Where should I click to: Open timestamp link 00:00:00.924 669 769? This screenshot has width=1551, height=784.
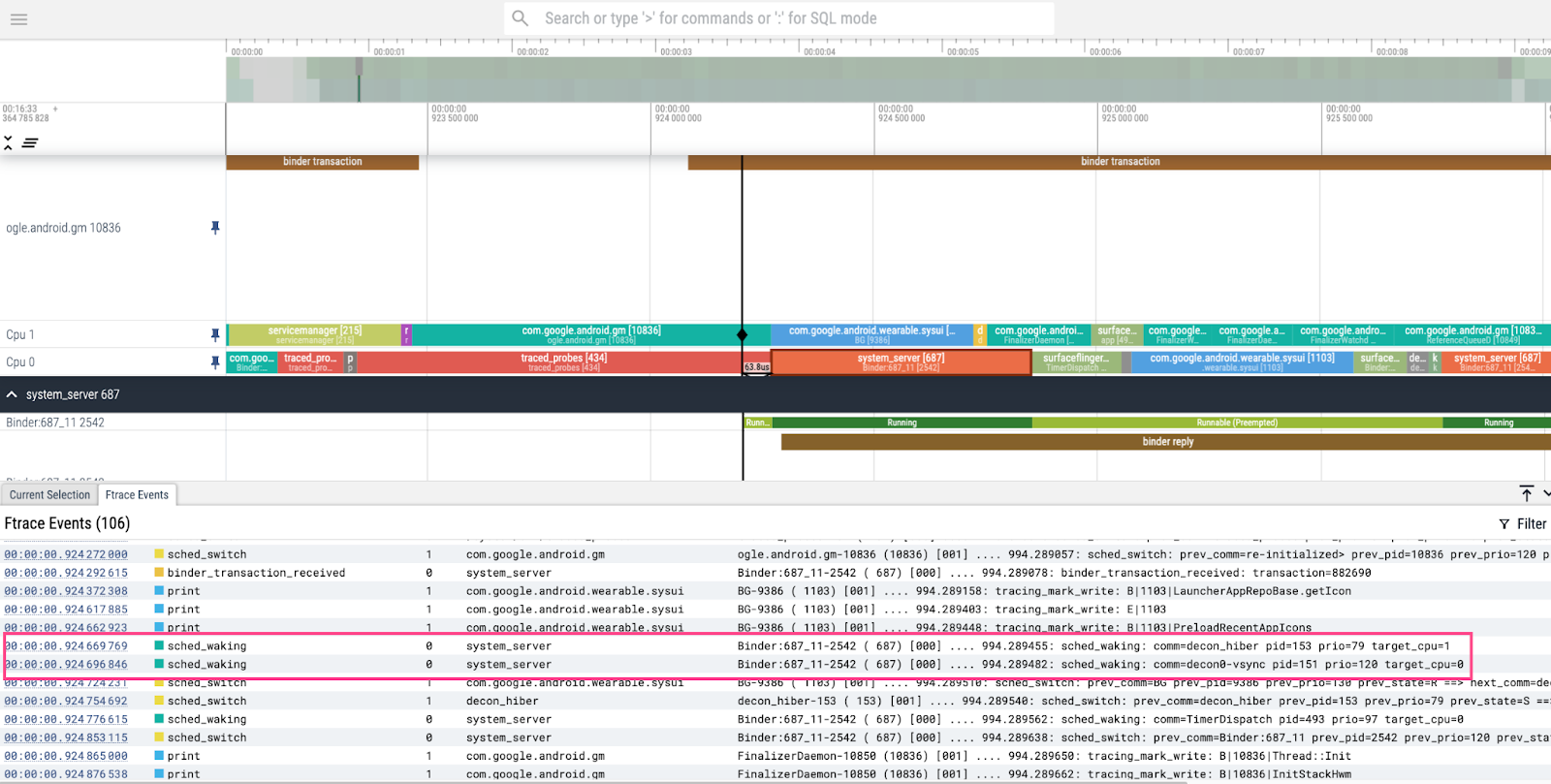click(66, 646)
